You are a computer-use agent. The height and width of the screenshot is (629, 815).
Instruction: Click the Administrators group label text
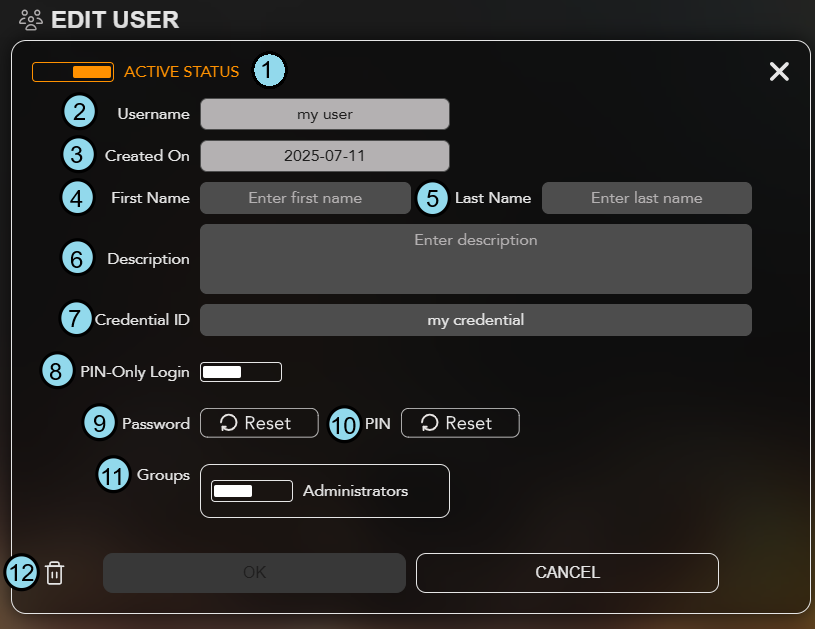[x=355, y=491]
